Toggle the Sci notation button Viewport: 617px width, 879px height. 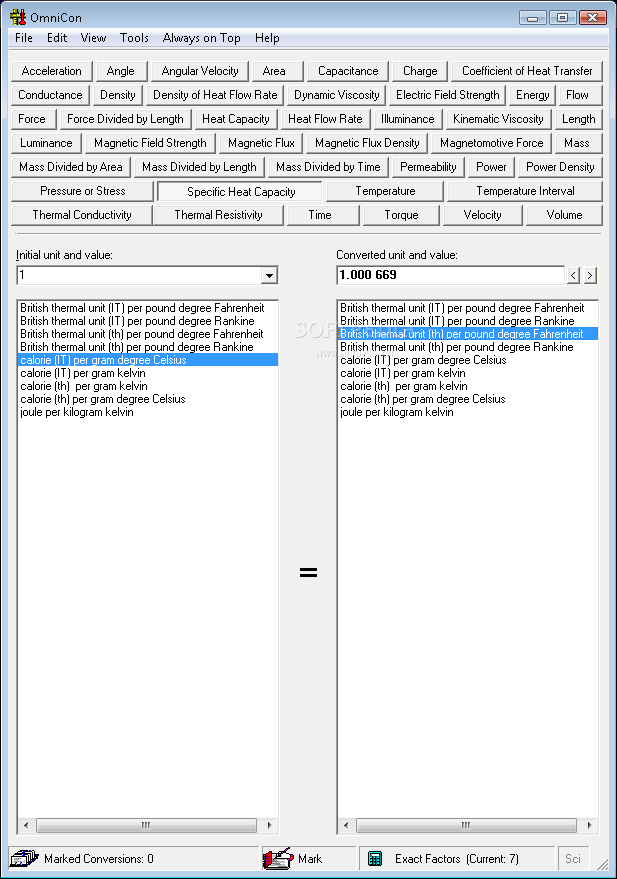pyautogui.click(x=573, y=859)
